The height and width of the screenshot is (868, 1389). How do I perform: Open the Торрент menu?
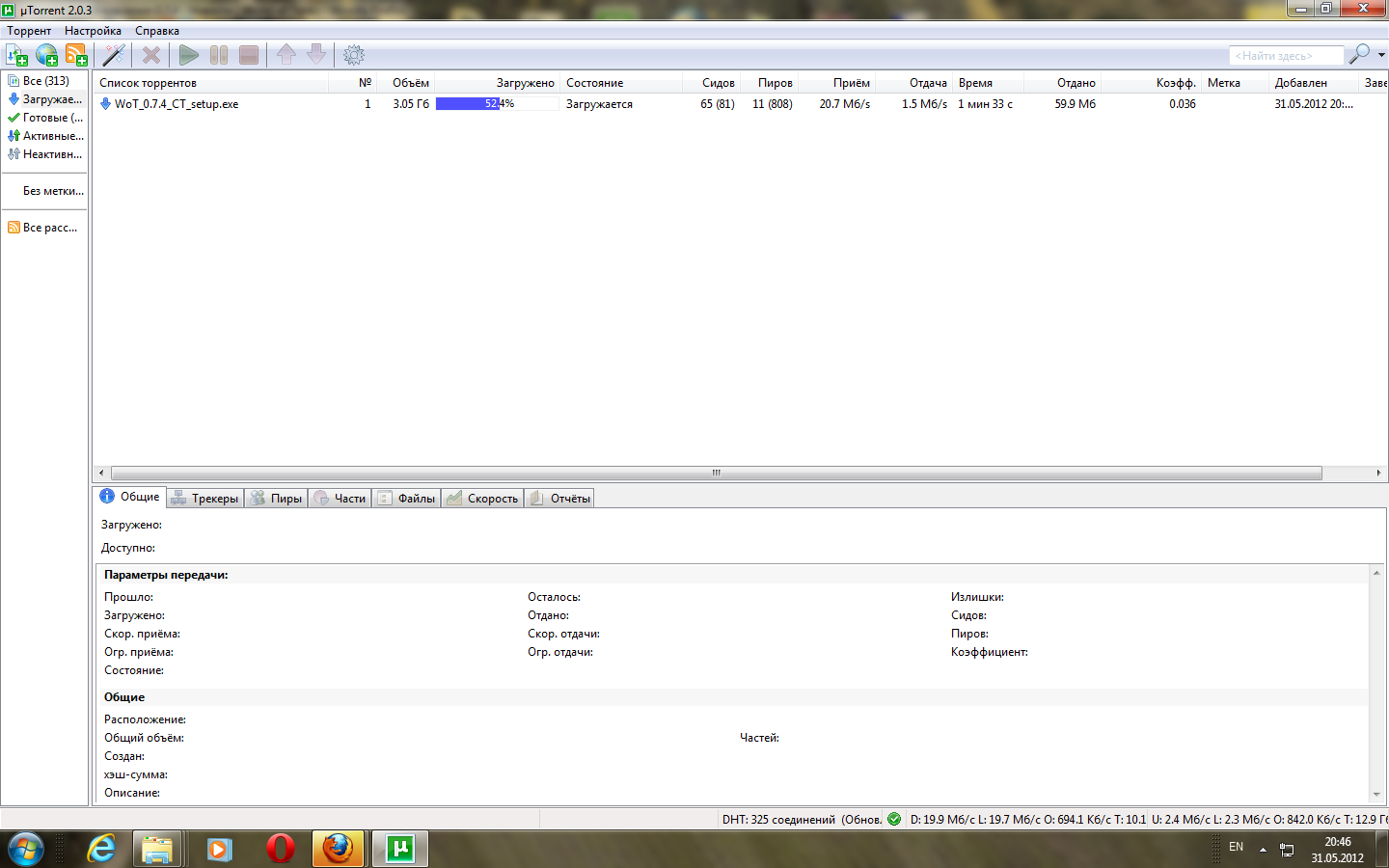(29, 31)
